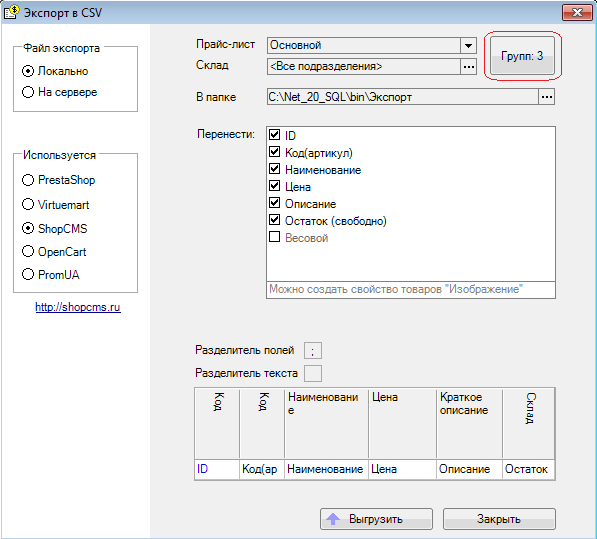This screenshot has height=539, width=597.
Task: Toggle the Описание checkbox
Action: tap(275, 203)
